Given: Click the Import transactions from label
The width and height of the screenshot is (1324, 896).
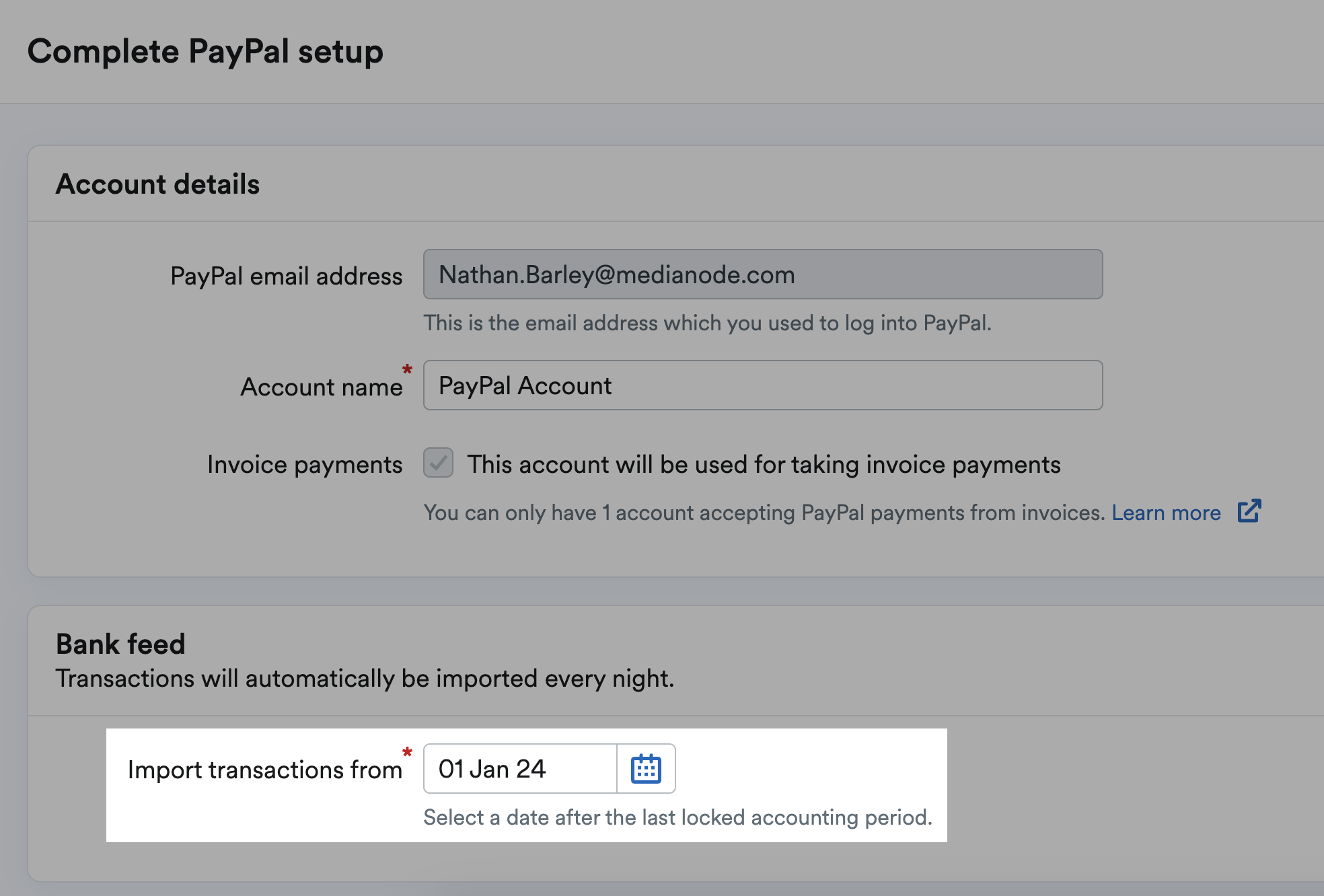Looking at the screenshot, I should pos(265,770).
